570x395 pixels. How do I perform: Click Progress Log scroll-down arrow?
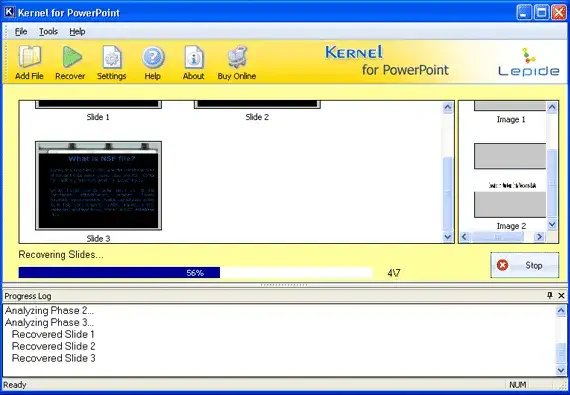pyautogui.click(x=561, y=370)
